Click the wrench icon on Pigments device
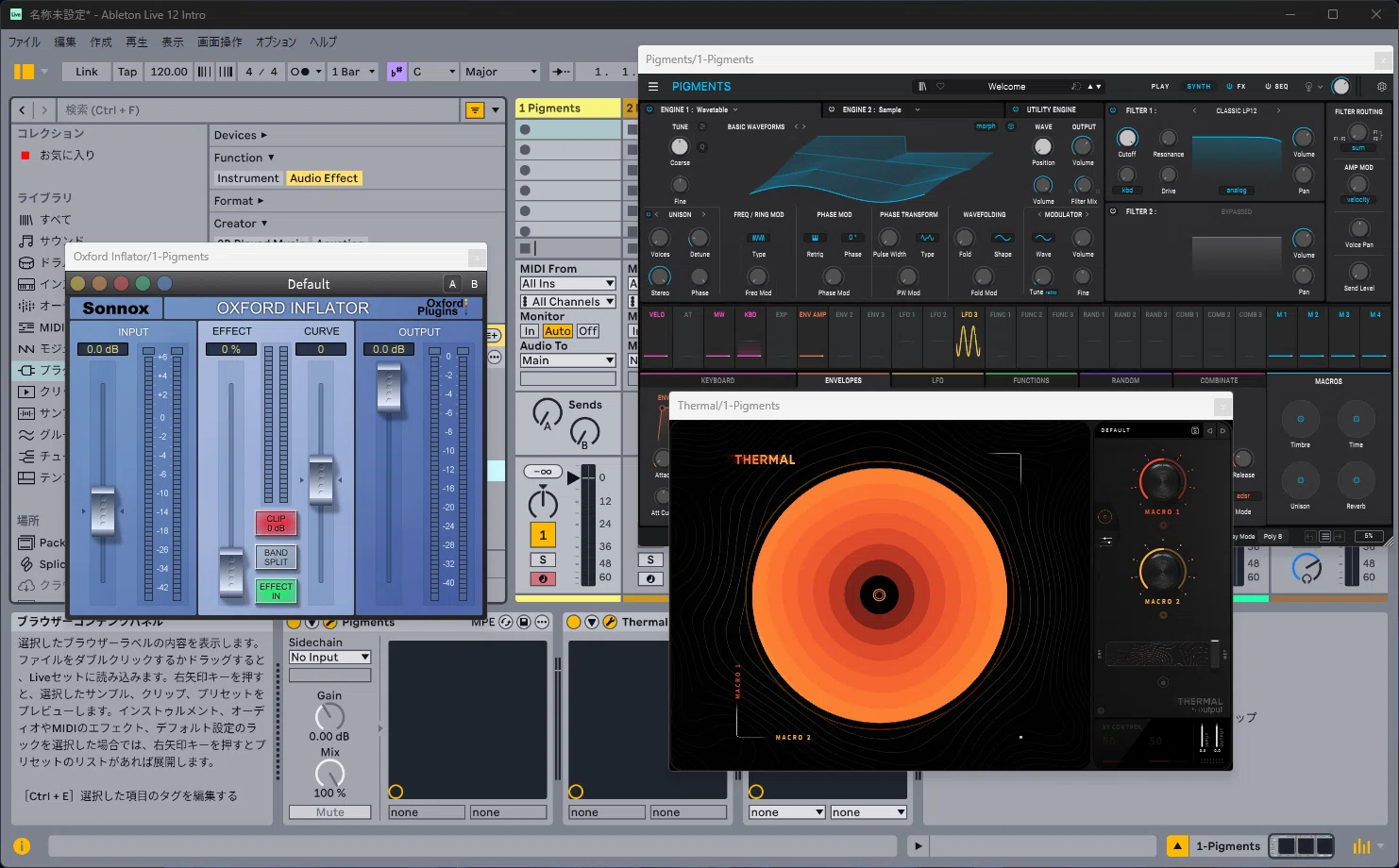This screenshot has width=1399, height=868. [329, 622]
